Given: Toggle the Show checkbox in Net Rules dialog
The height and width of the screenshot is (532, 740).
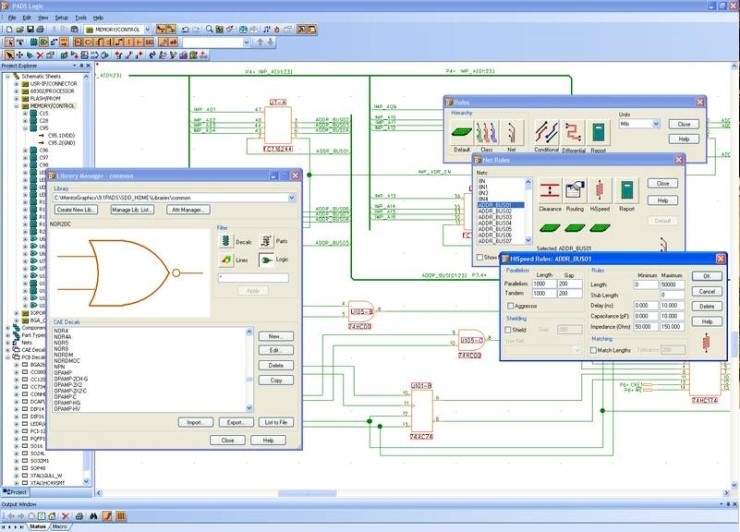Looking at the screenshot, I should (x=480, y=257).
